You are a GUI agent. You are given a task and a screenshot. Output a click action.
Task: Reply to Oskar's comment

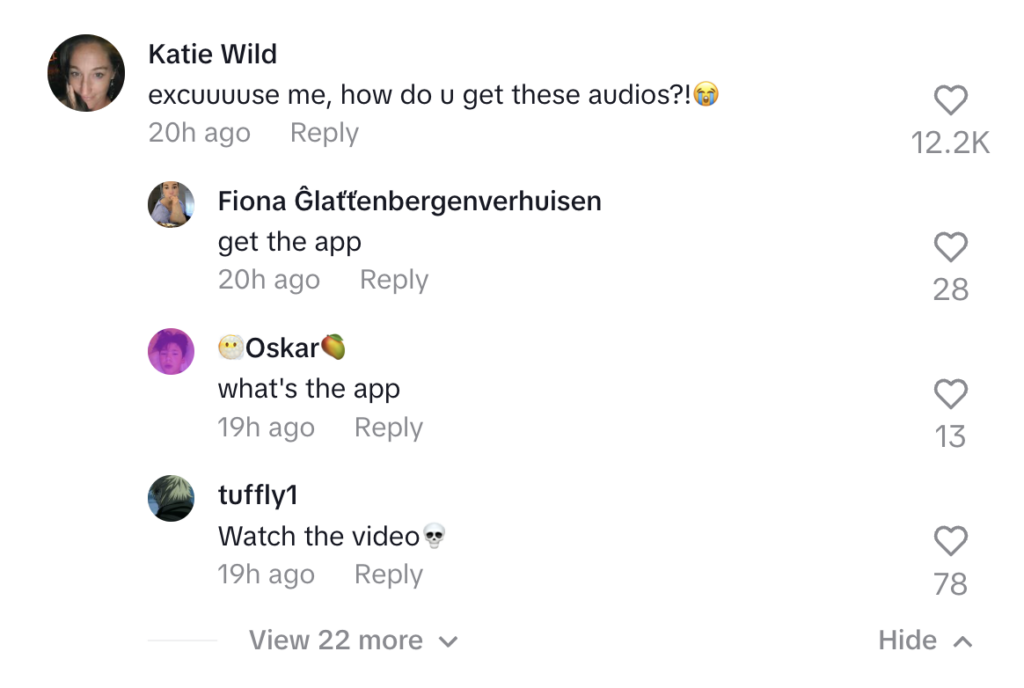click(x=388, y=428)
